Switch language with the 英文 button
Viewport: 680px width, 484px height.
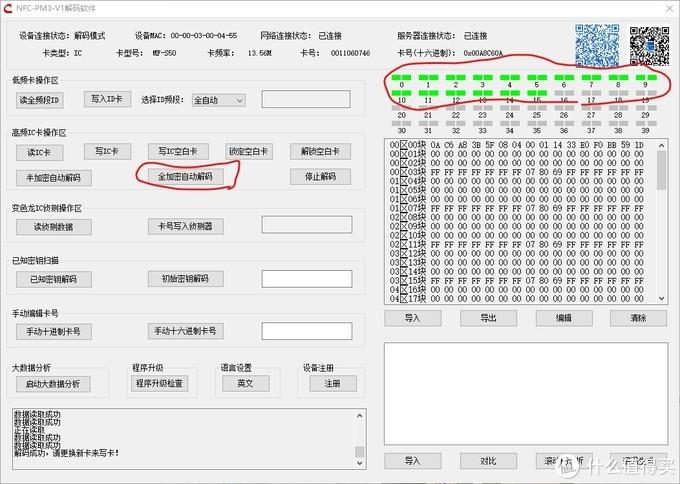[x=245, y=384]
